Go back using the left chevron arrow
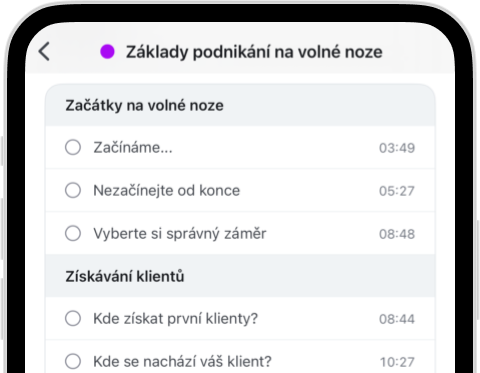Viewport: 480px width, 373px height. [x=44, y=52]
